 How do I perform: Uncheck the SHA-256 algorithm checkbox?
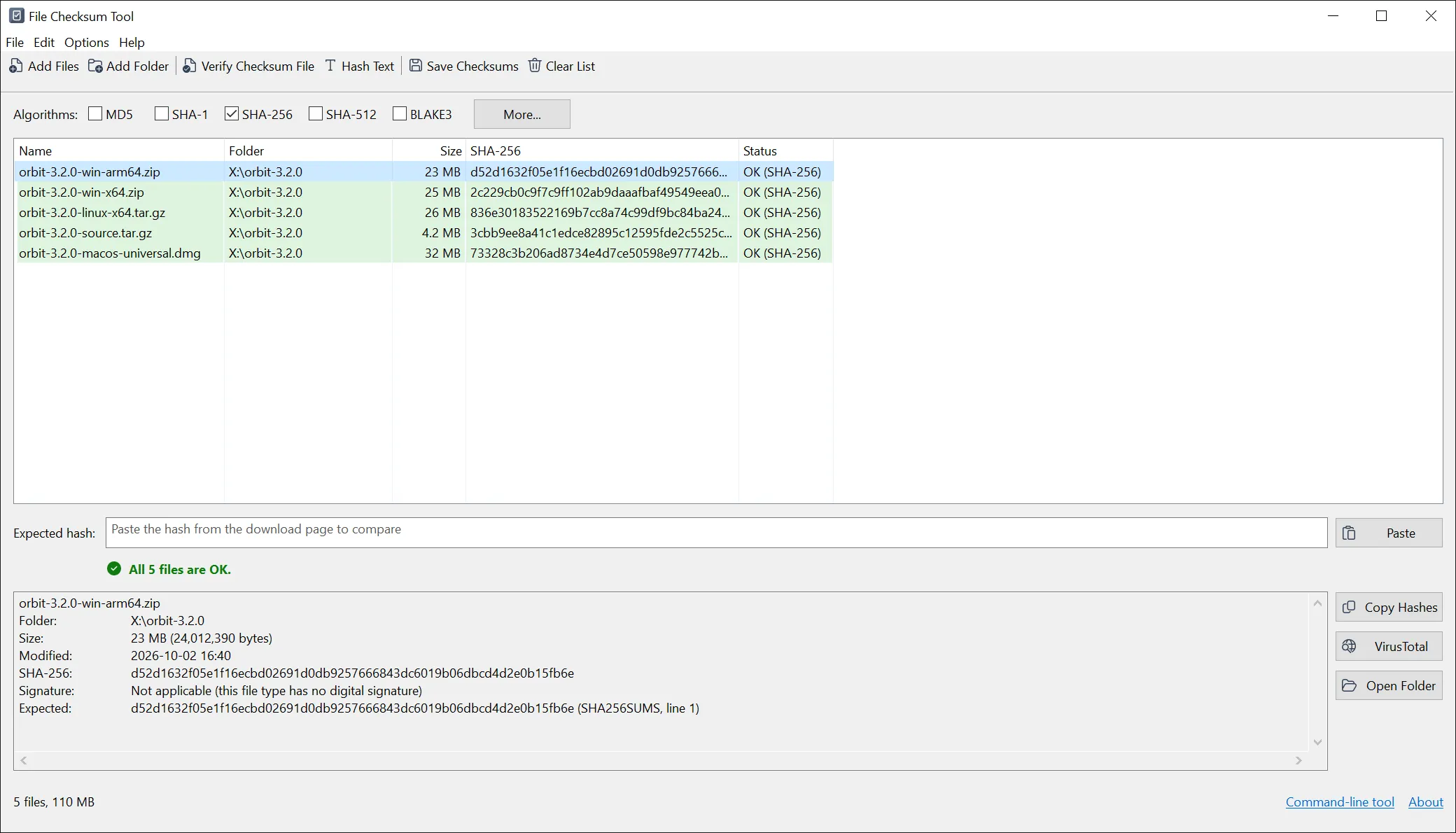[232, 113]
